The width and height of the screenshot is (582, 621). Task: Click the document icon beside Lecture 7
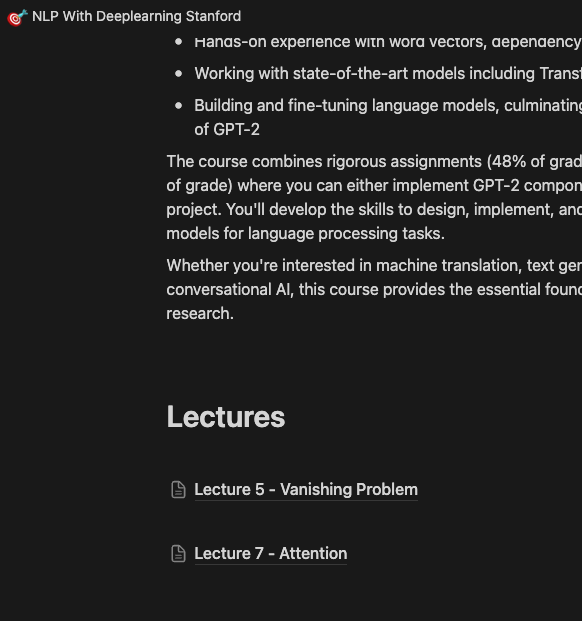pos(178,554)
